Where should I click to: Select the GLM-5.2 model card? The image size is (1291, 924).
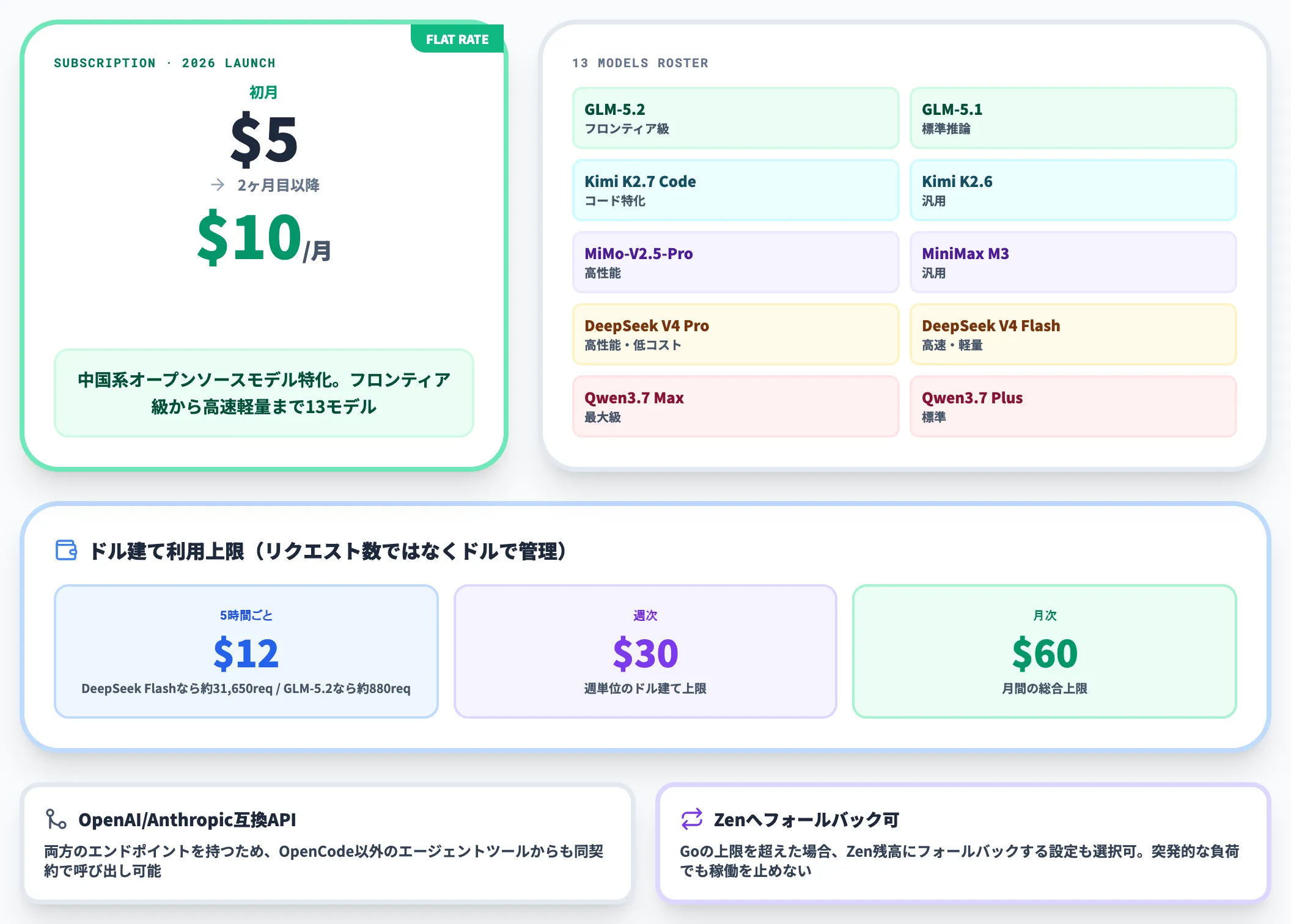735,118
